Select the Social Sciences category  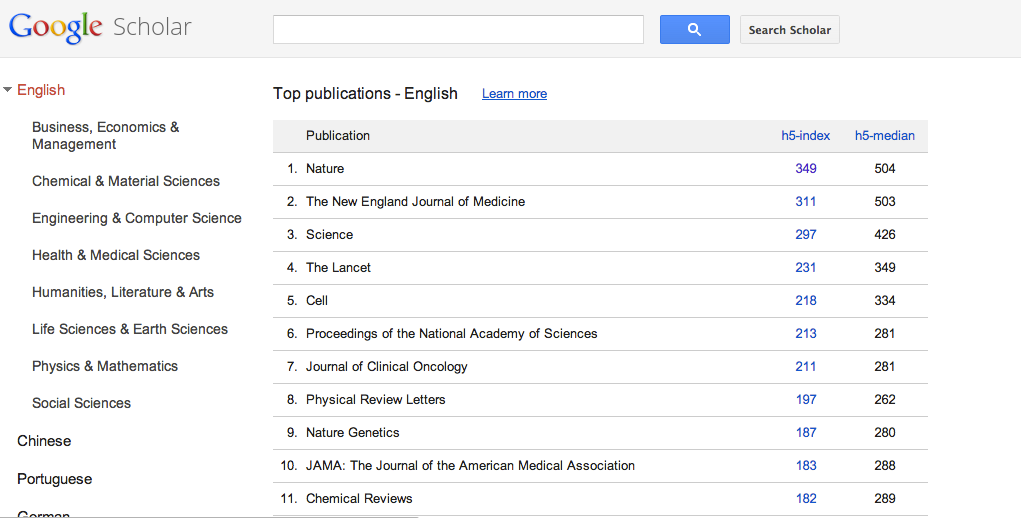pos(81,403)
